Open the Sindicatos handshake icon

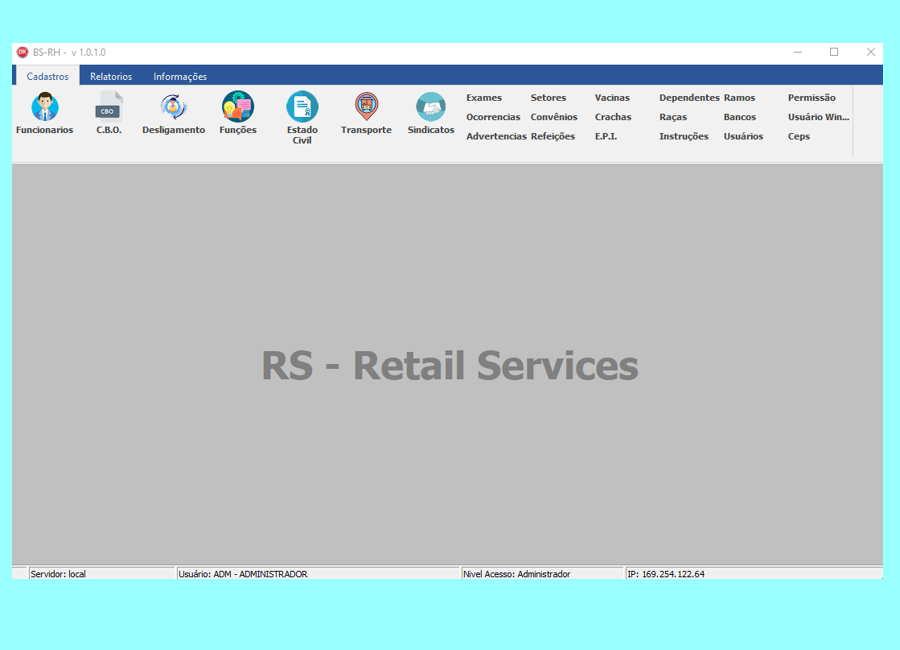[x=431, y=106]
